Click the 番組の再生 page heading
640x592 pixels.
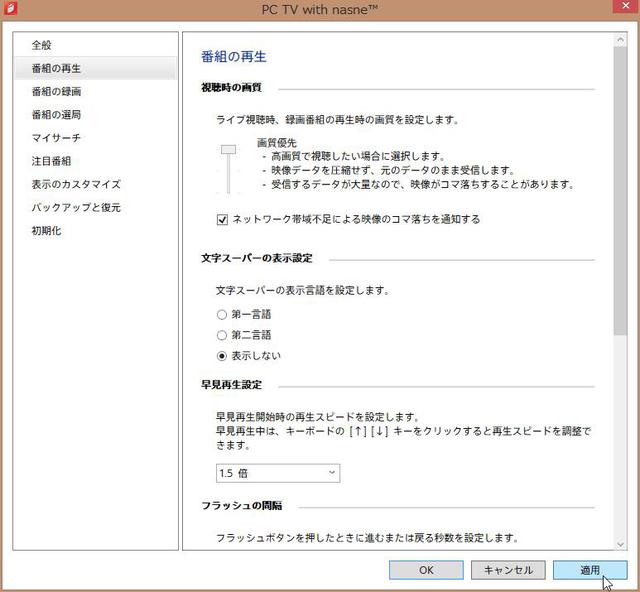pyautogui.click(x=234, y=56)
